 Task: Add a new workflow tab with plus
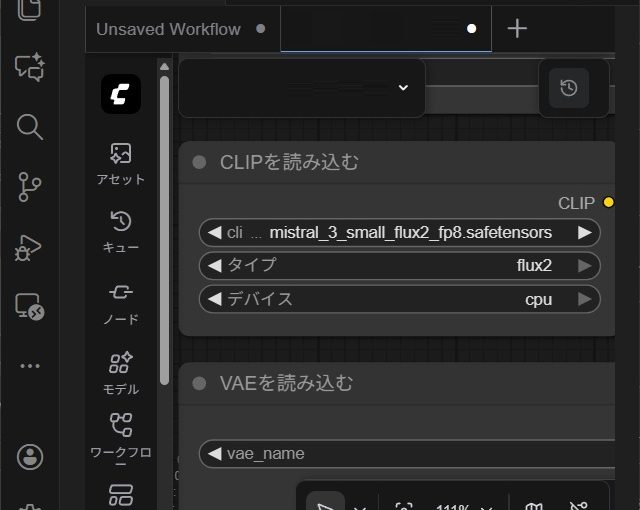coord(517,29)
